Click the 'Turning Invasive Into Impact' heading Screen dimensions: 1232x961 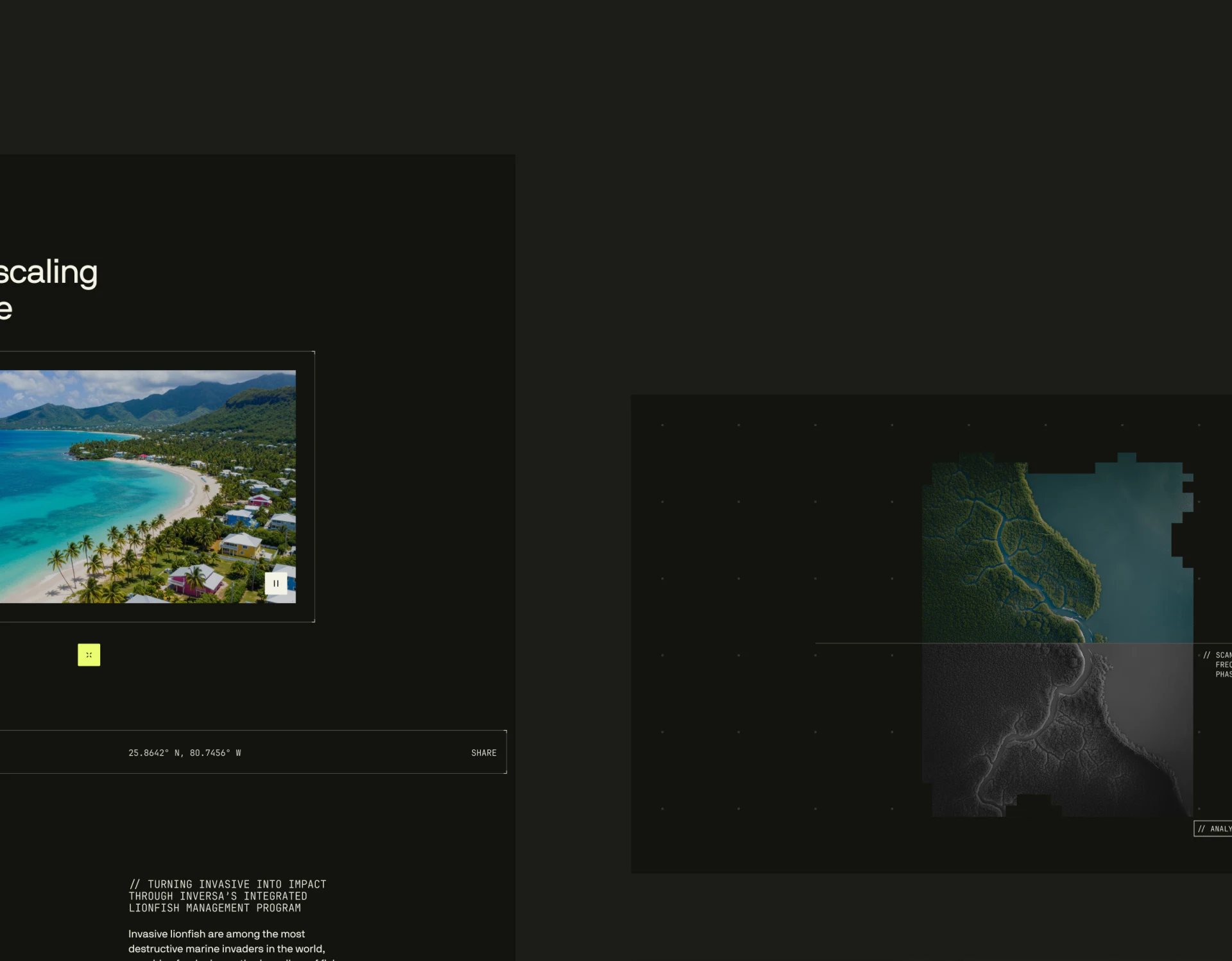(x=227, y=884)
